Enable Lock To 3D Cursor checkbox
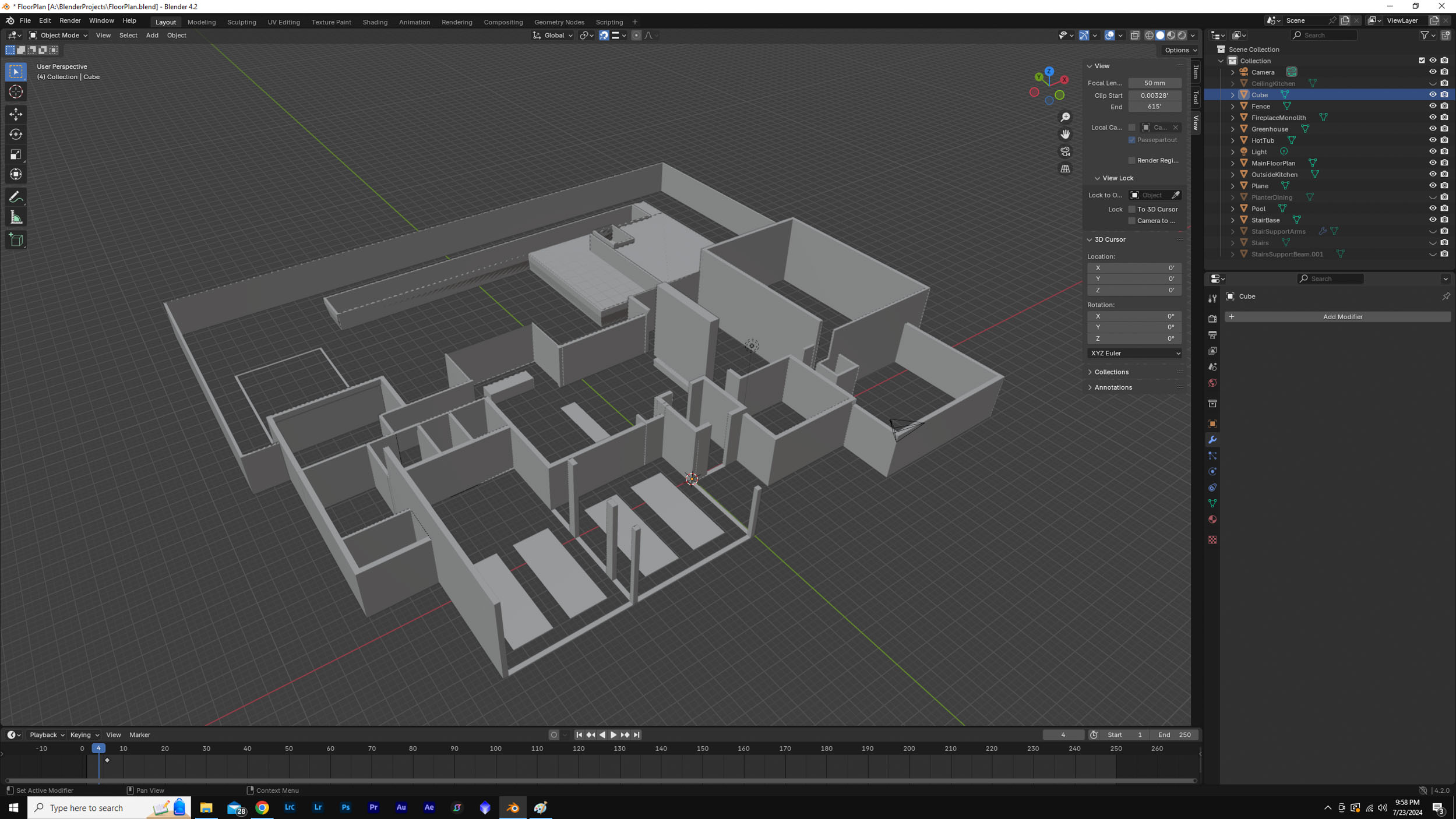The width and height of the screenshot is (1456, 819). 1131,209
